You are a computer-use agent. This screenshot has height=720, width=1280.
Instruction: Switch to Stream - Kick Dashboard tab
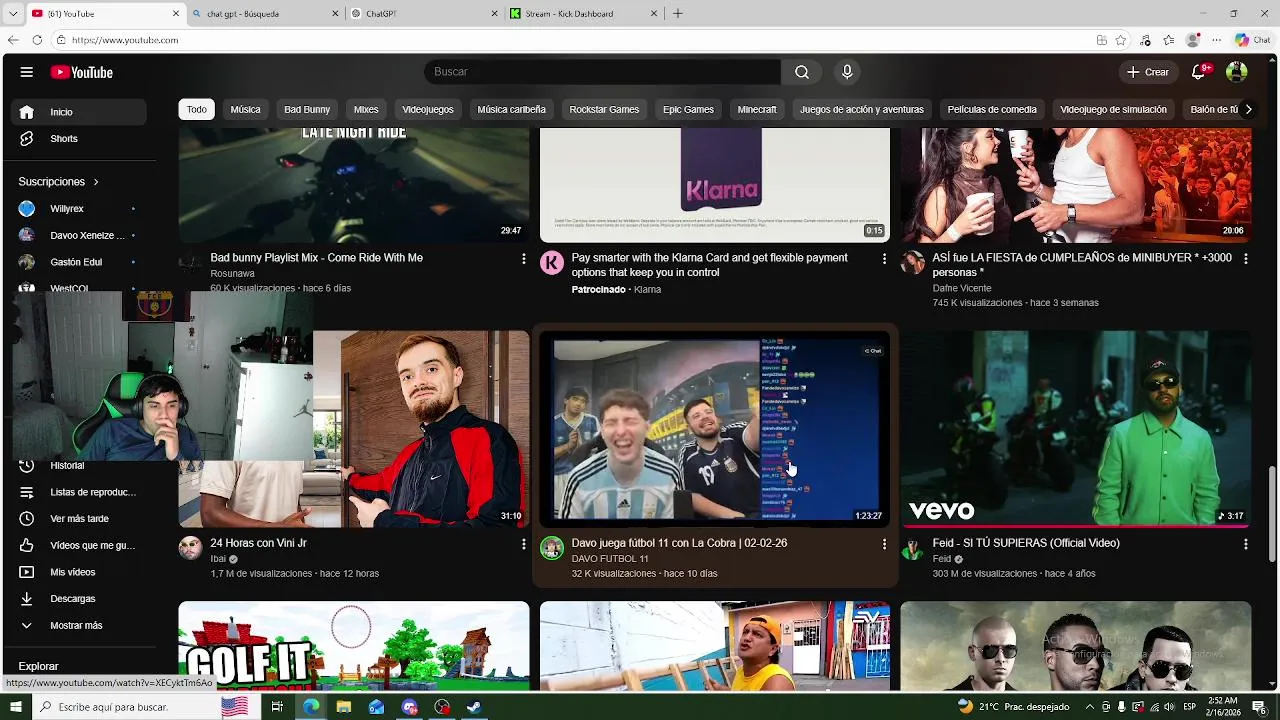pyautogui.click(x=583, y=14)
